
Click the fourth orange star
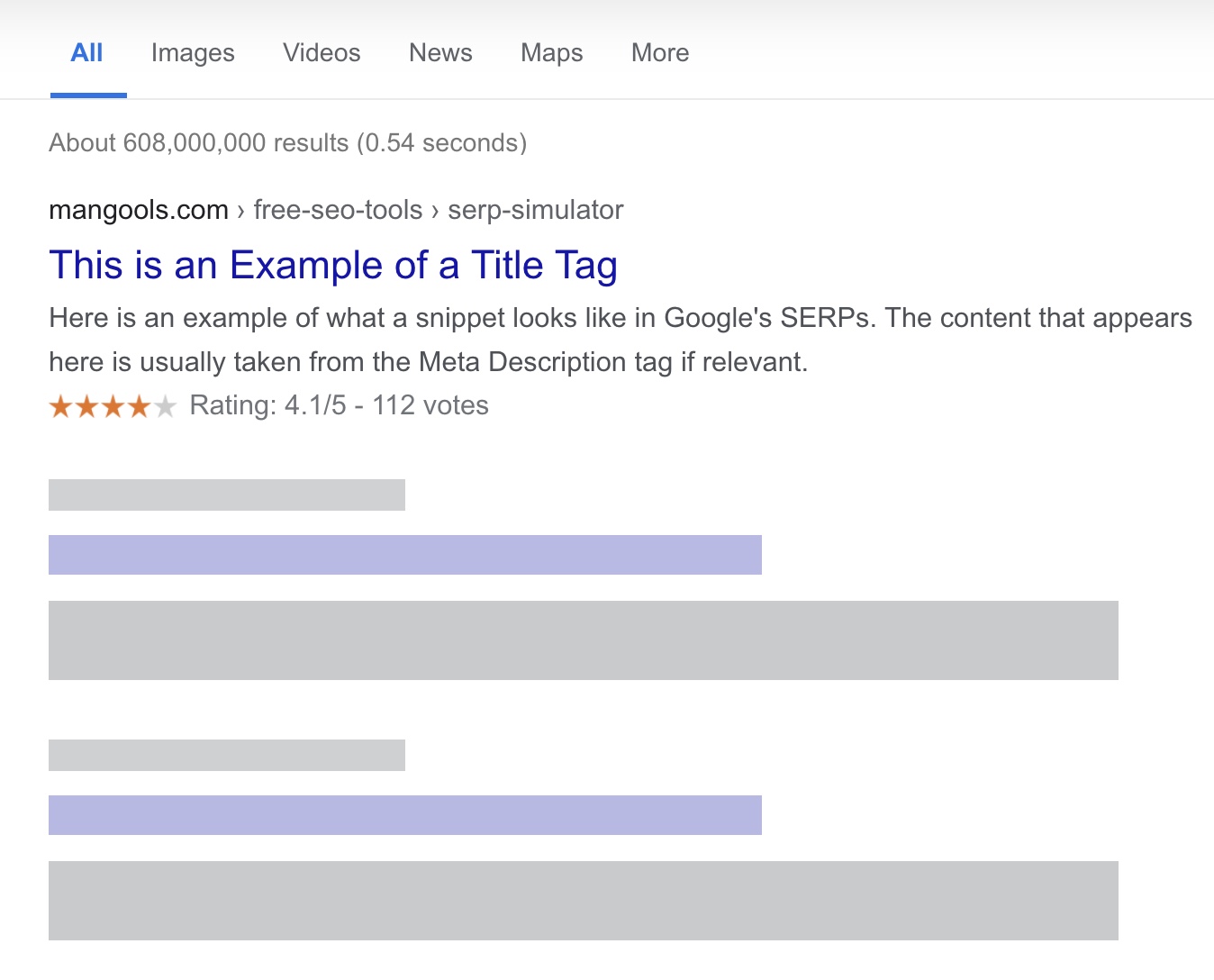pos(140,405)
